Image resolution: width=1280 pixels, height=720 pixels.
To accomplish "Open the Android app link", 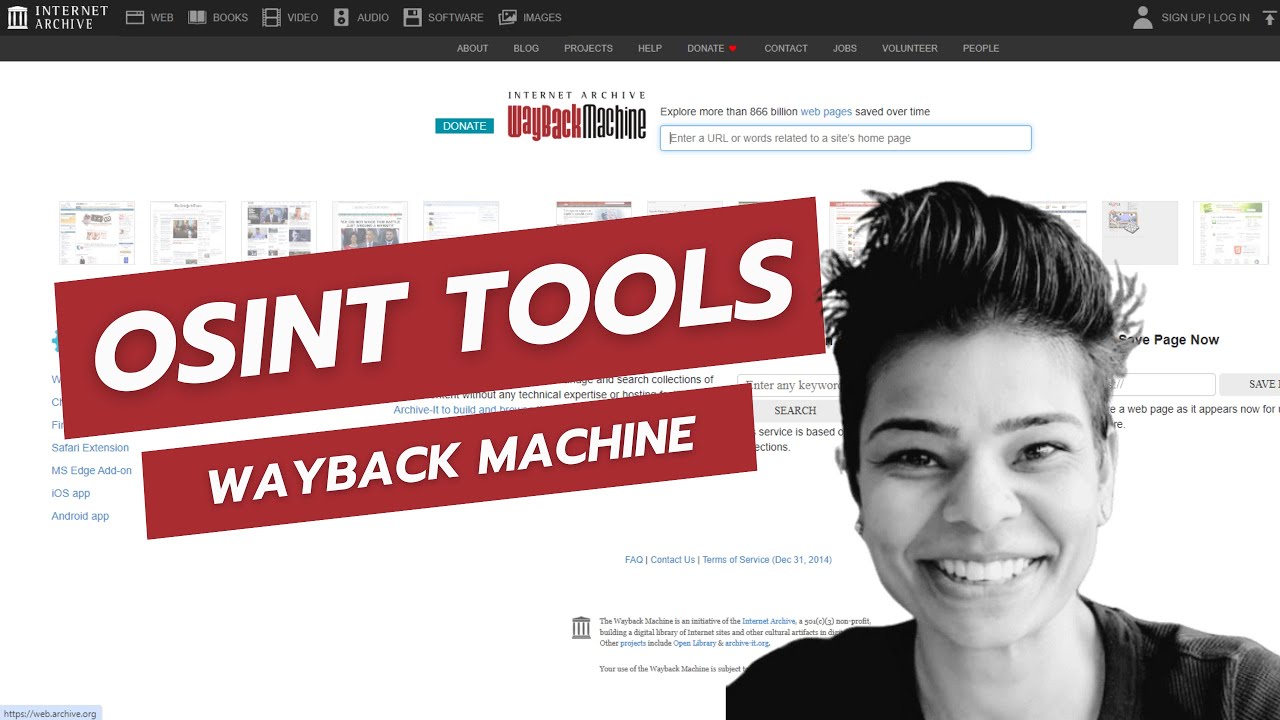I will (x=80, y=516).
